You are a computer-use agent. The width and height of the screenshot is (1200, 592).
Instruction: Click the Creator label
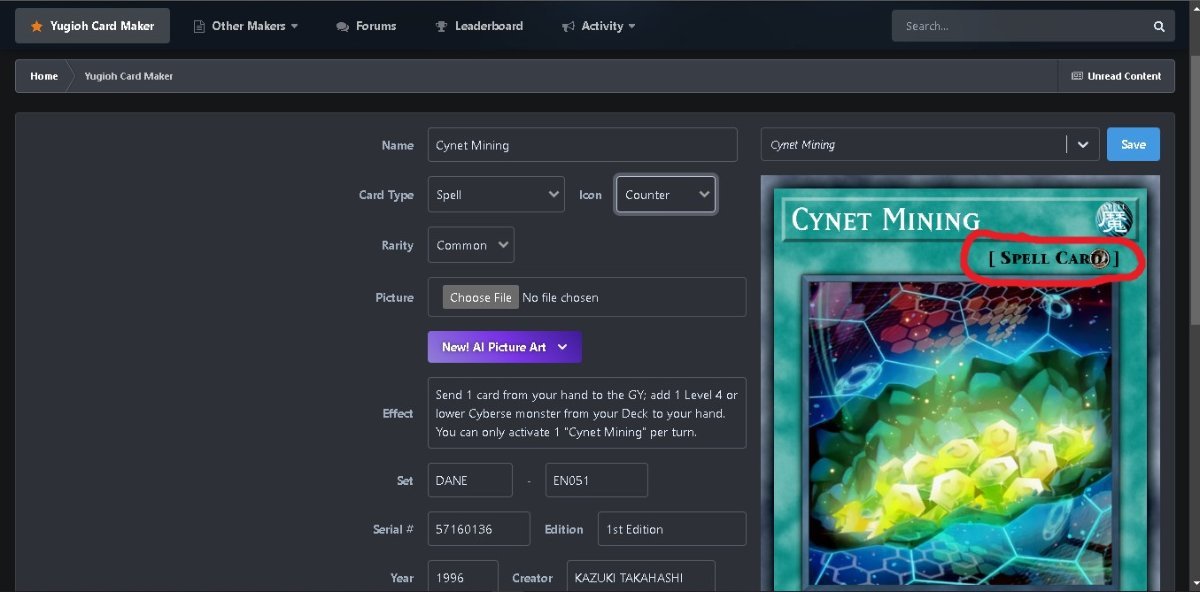coord(532,577)
